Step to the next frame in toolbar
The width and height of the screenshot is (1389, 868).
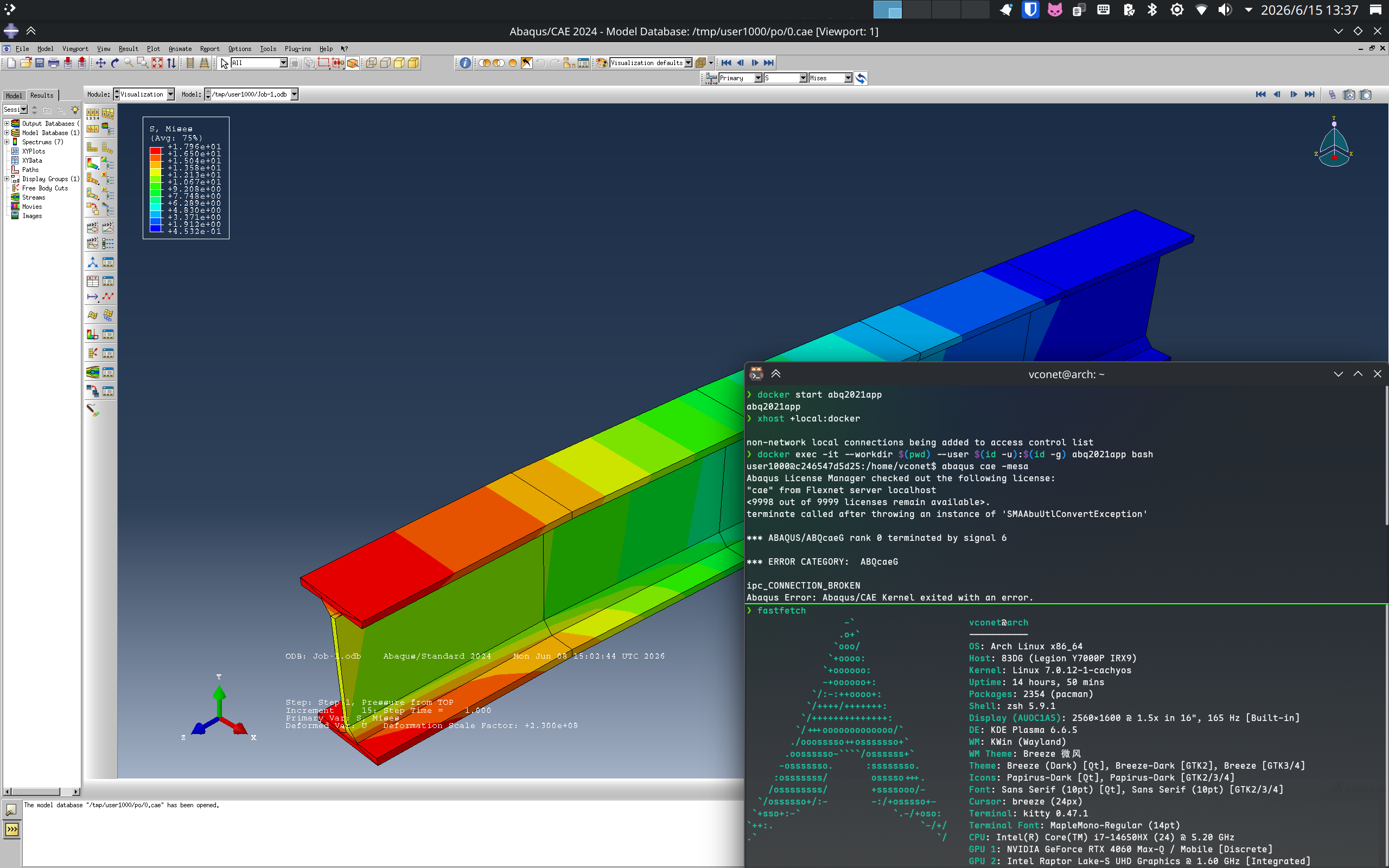[755, 62]
